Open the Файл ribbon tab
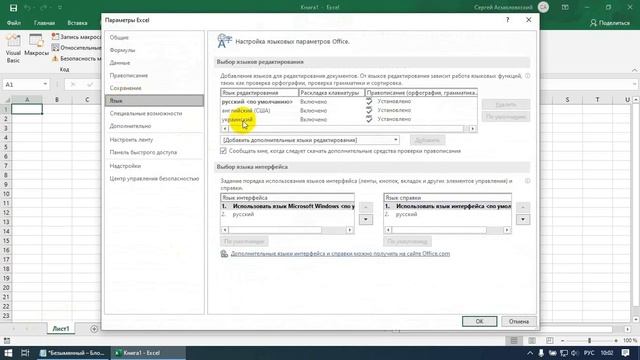 (x=14, y=23)
